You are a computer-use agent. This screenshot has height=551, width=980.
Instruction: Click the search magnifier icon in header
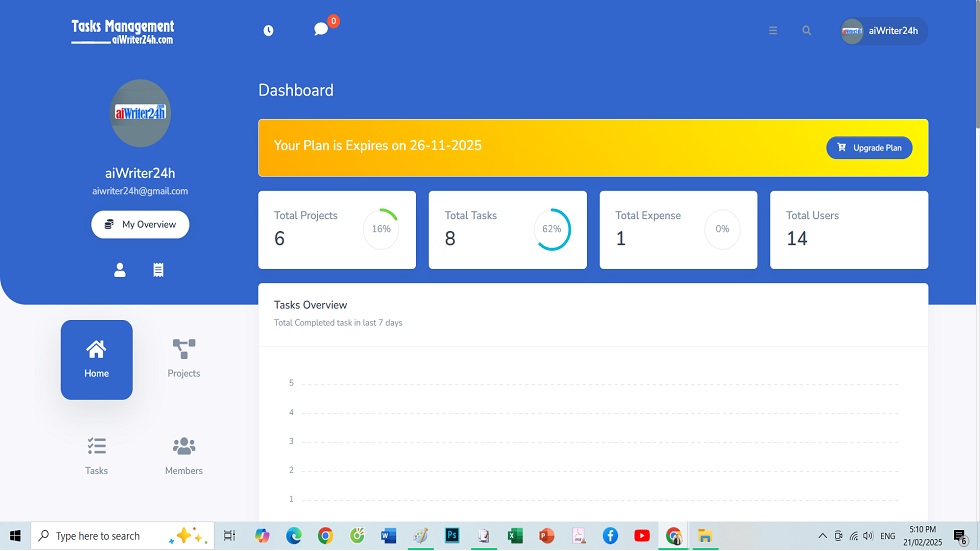807,31
